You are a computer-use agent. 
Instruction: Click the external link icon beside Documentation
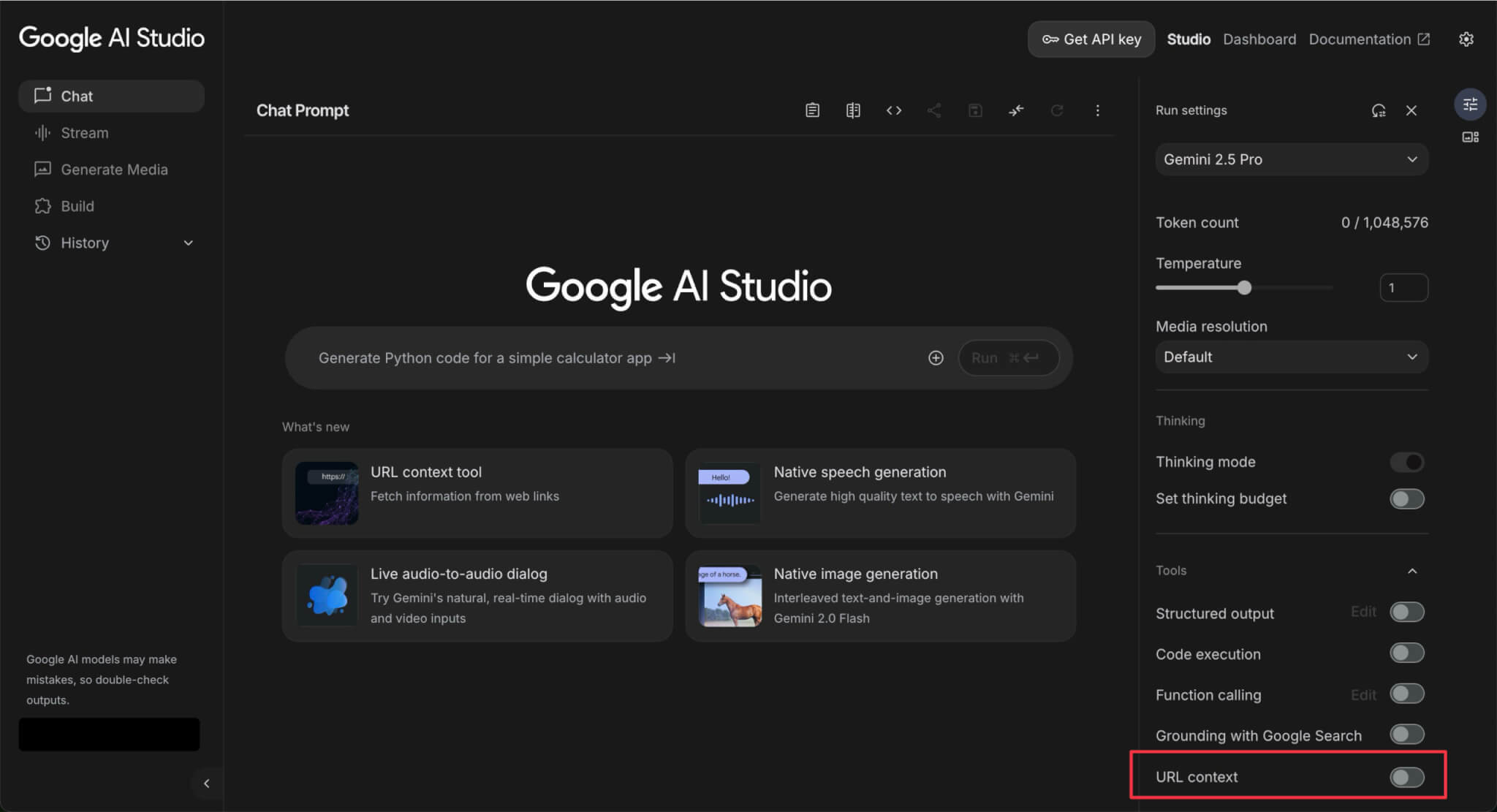[1424, 39]
